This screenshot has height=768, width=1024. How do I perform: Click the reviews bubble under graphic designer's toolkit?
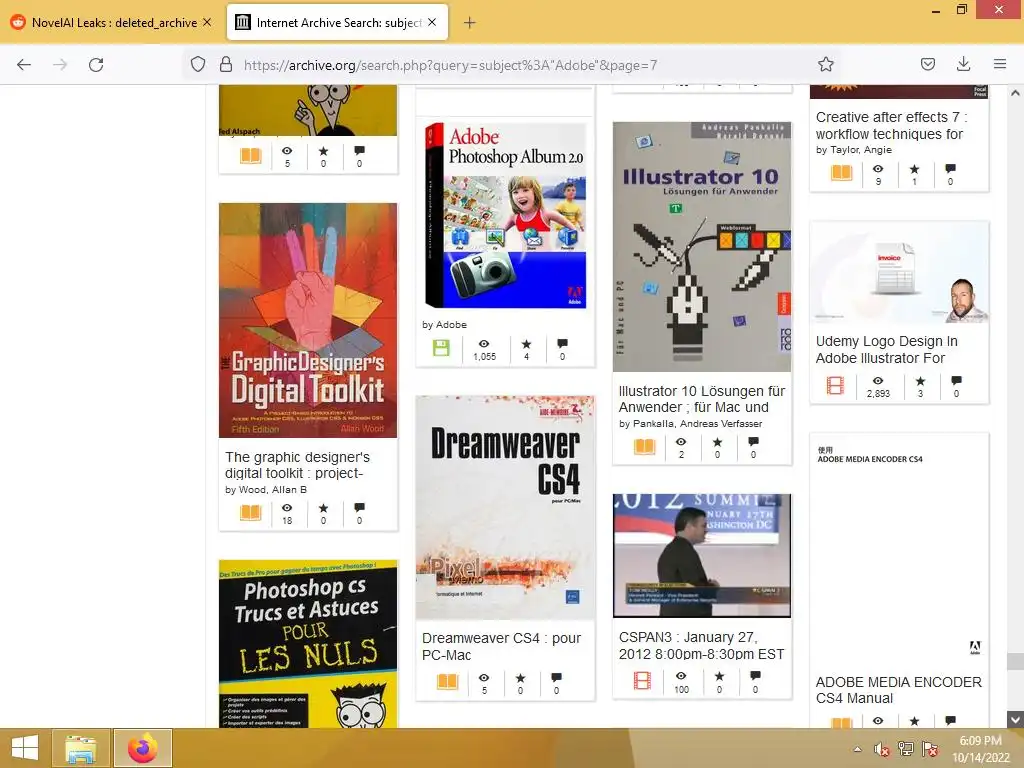359,508
